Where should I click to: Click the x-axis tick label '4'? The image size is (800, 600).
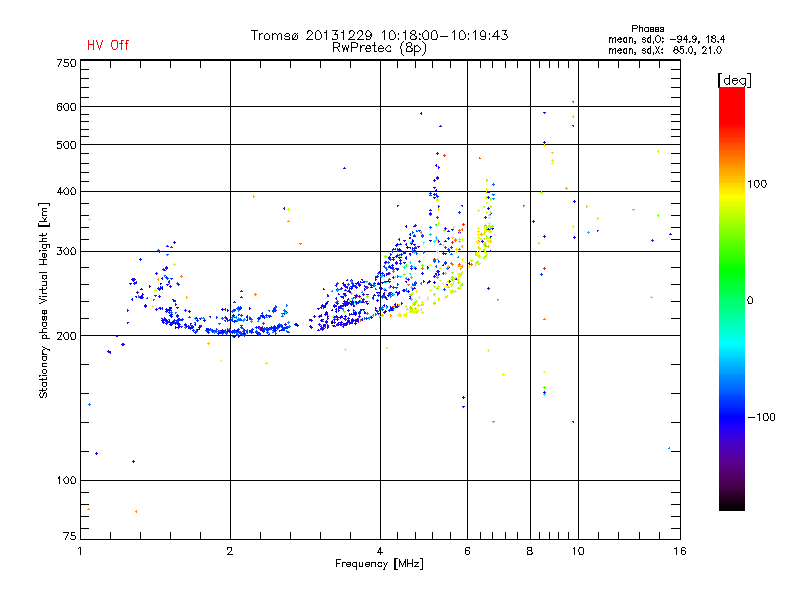point(380,551)
